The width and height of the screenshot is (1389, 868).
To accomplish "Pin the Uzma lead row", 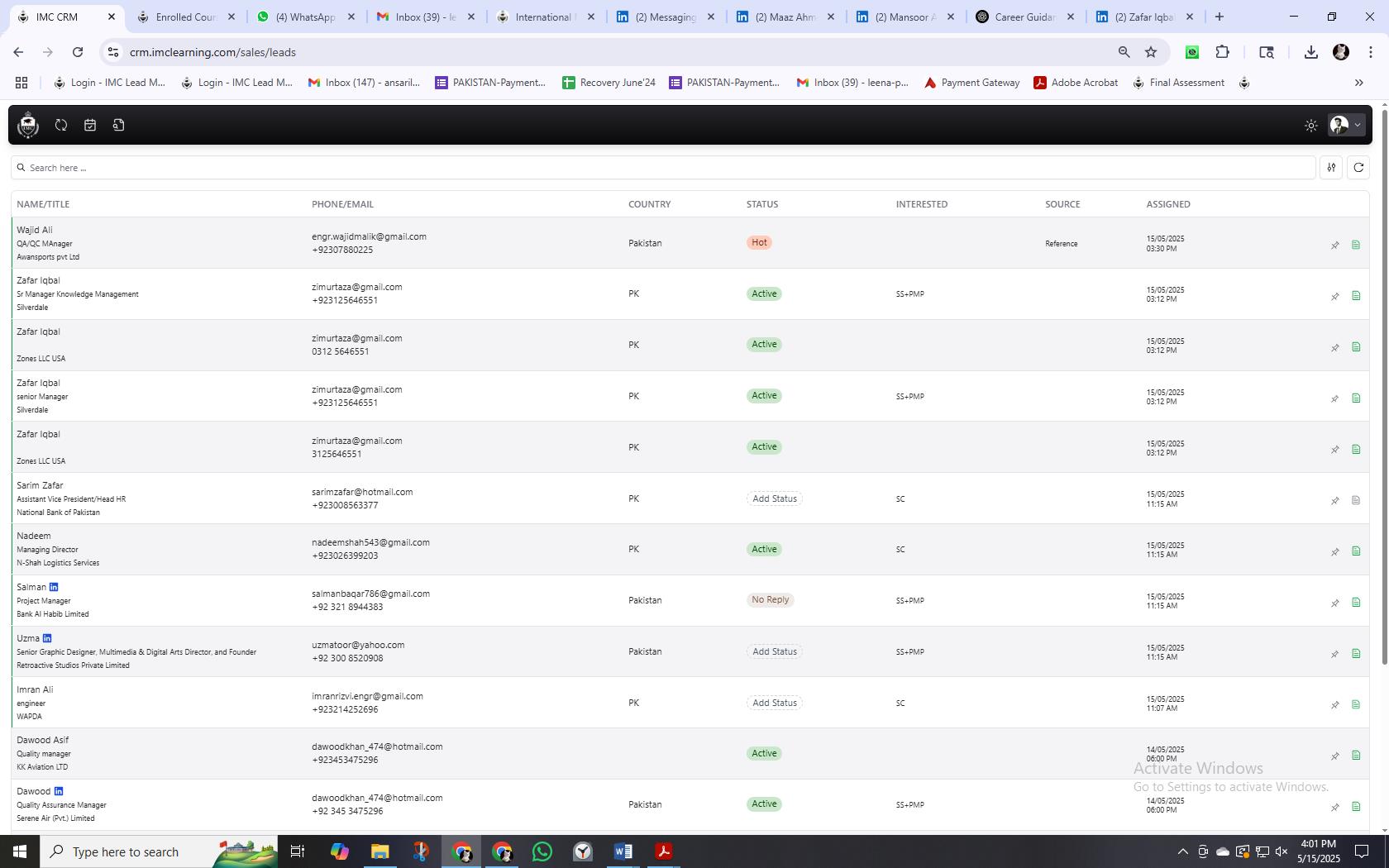I will point(1334,654).
